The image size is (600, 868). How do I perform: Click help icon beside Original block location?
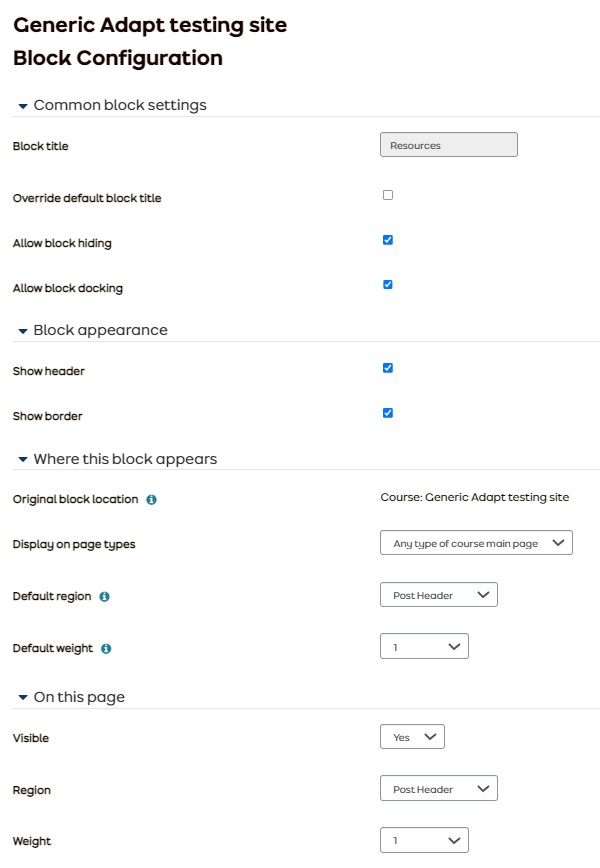(151, 499)
